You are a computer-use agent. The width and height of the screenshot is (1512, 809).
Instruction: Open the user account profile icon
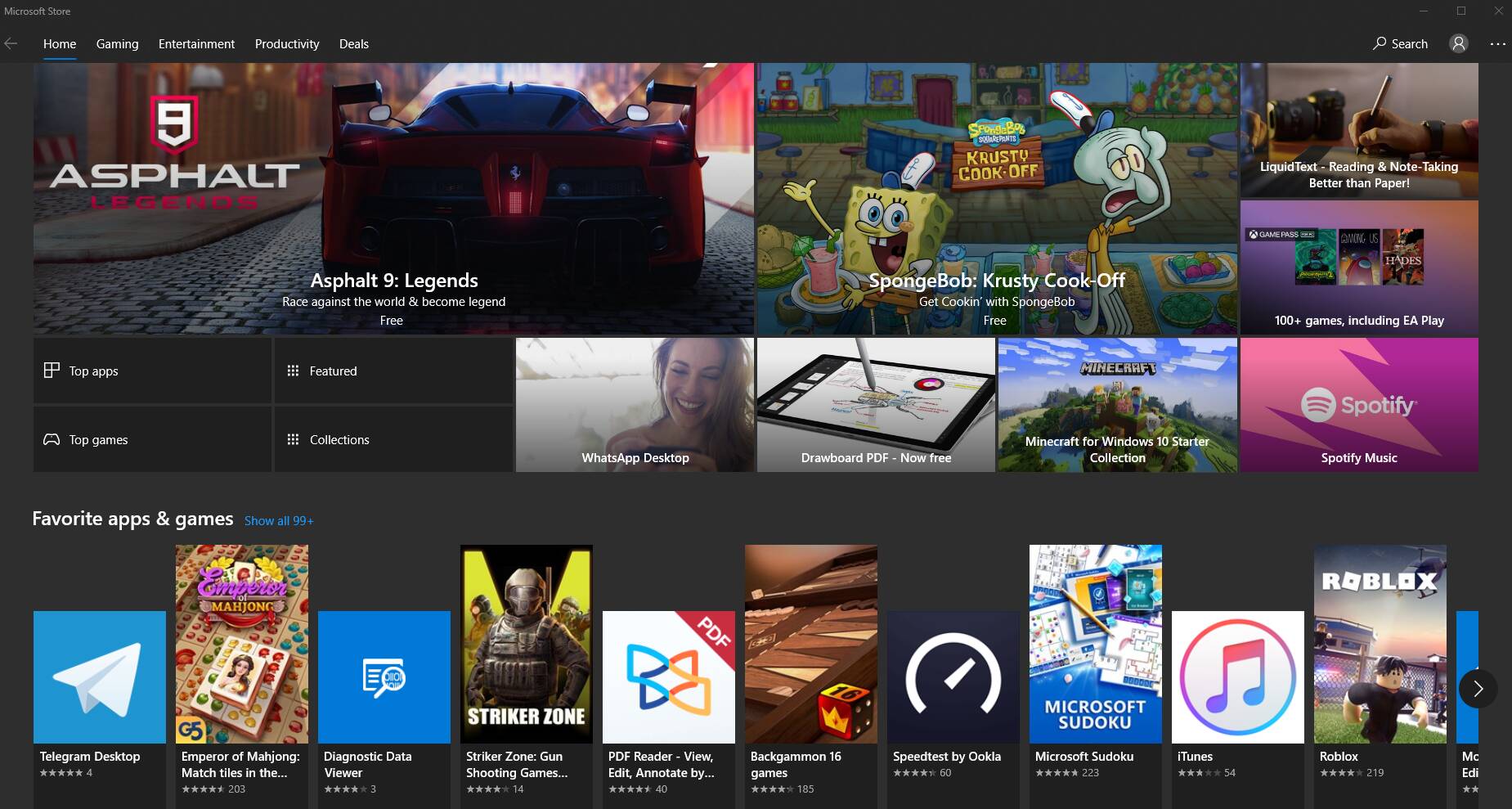[x=1458, y=44]
